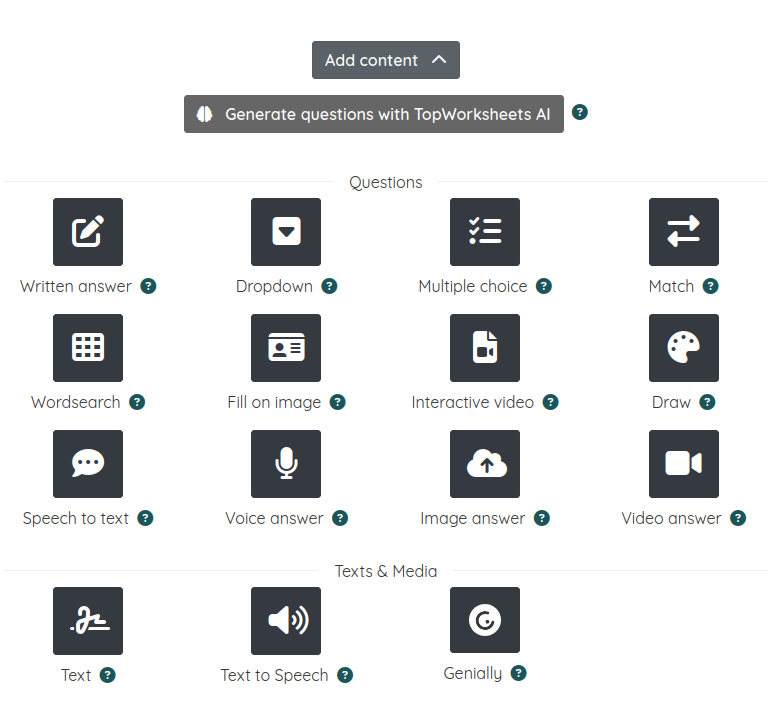Show help for Dropdown question type
This screenshot has width=784, height=728.
pyautogui.click(x=329, y=286)
